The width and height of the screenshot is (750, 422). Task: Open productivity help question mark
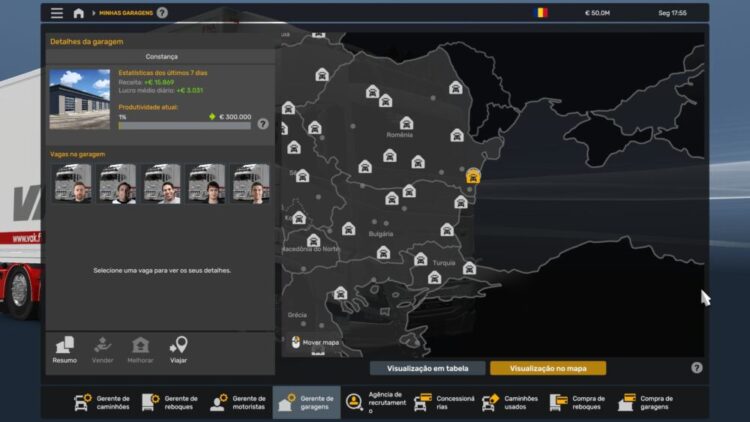click(263, 124)
